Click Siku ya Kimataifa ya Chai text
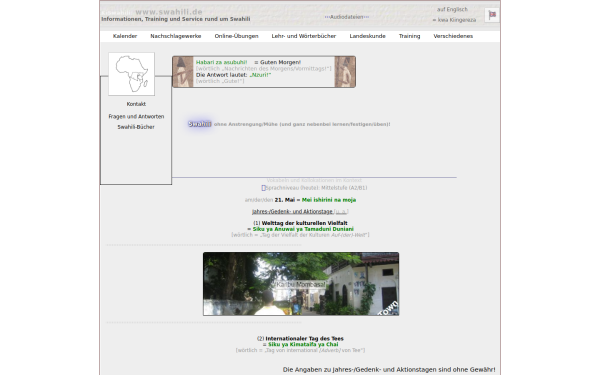600x375 pixels. click(303, 344)
